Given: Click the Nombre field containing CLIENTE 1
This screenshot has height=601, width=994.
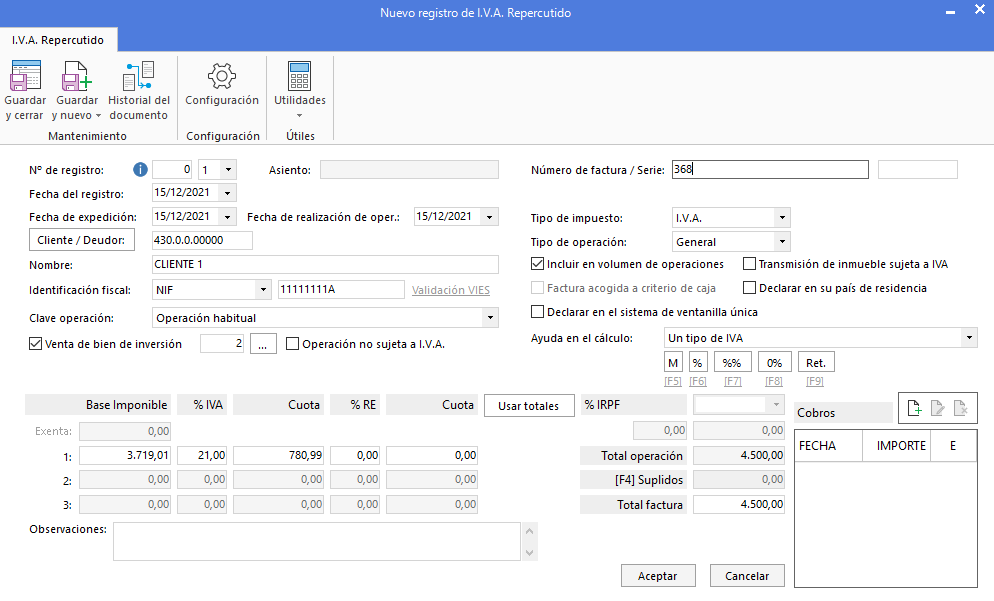Looking at the screenshot, I should [325, 264].
